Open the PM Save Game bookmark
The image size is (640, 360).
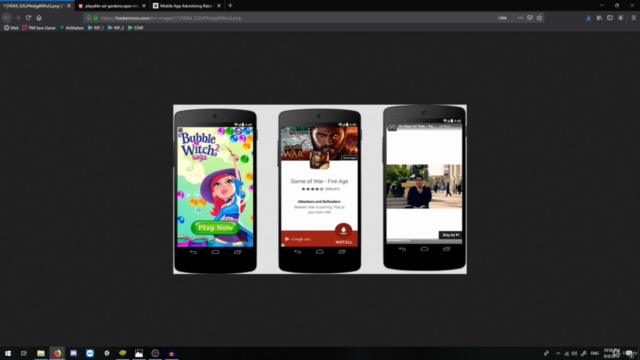(x=39, y=28)
